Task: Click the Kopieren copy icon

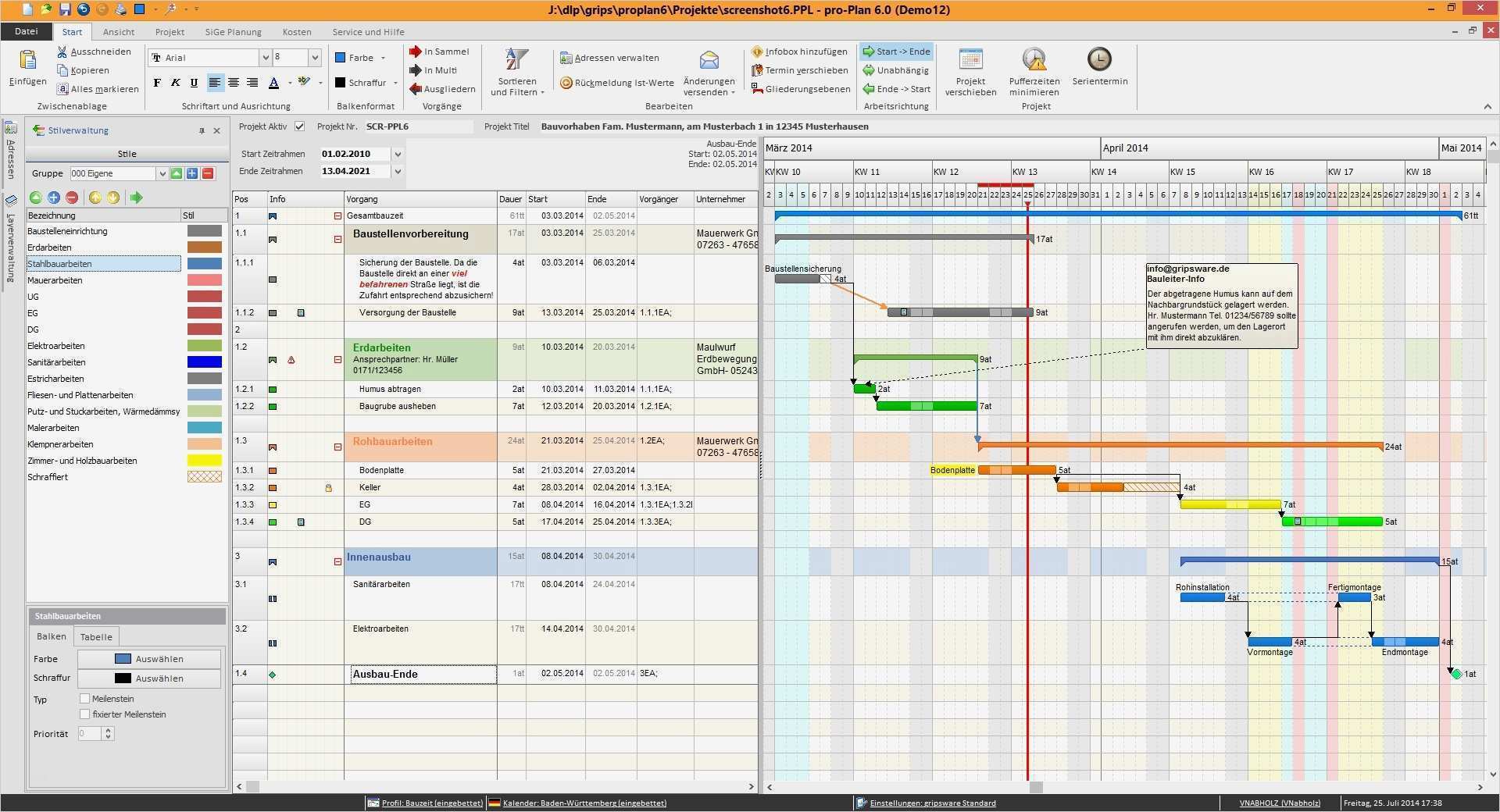Action: pyautogui.click(x=62, y=70)
